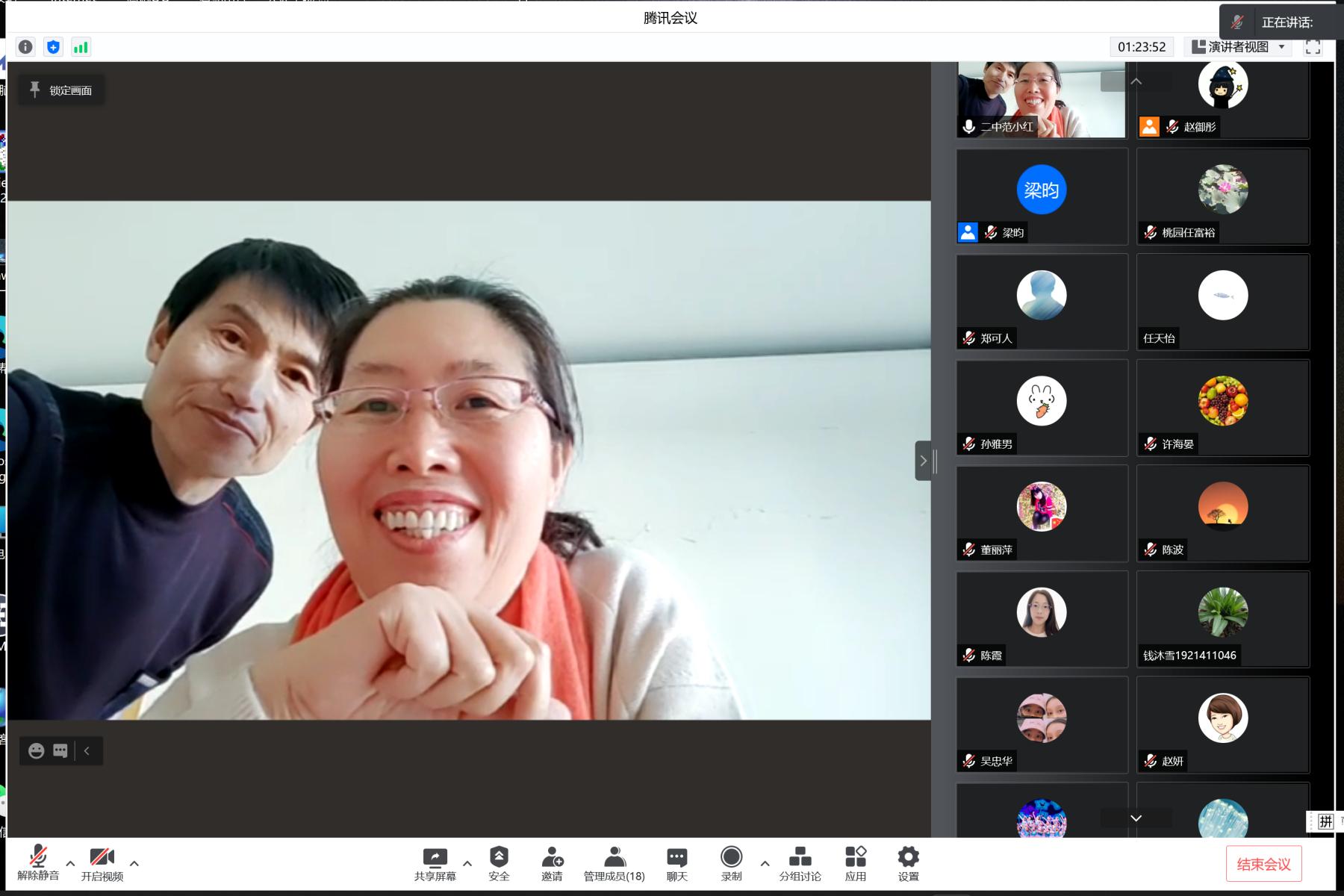
Task: Collapse the participant video side panel
Action: [x=924, y=461]
